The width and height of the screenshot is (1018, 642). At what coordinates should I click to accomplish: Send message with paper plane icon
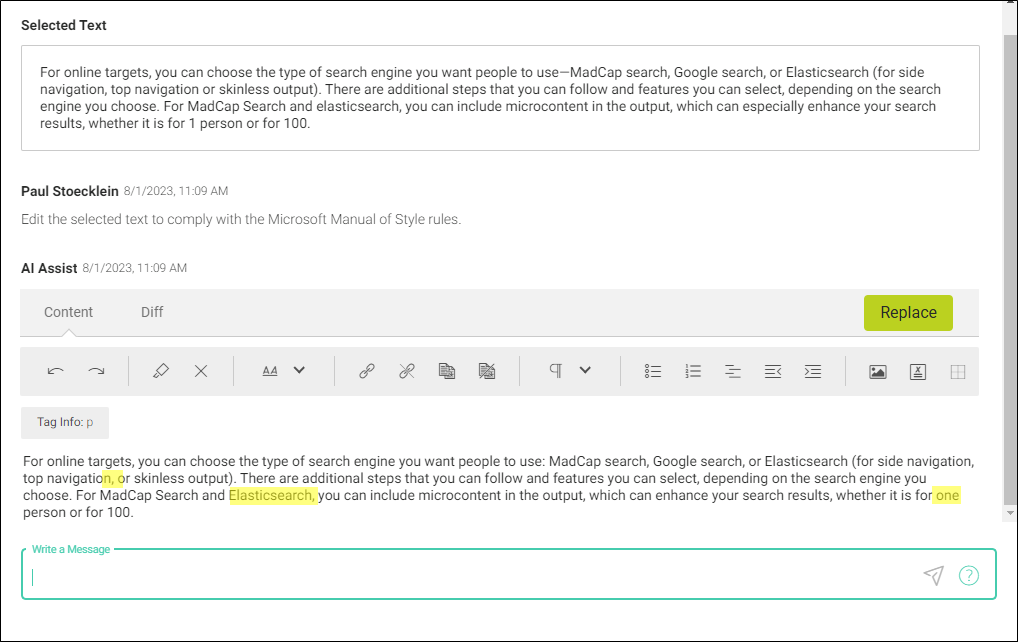coord(934,575)
